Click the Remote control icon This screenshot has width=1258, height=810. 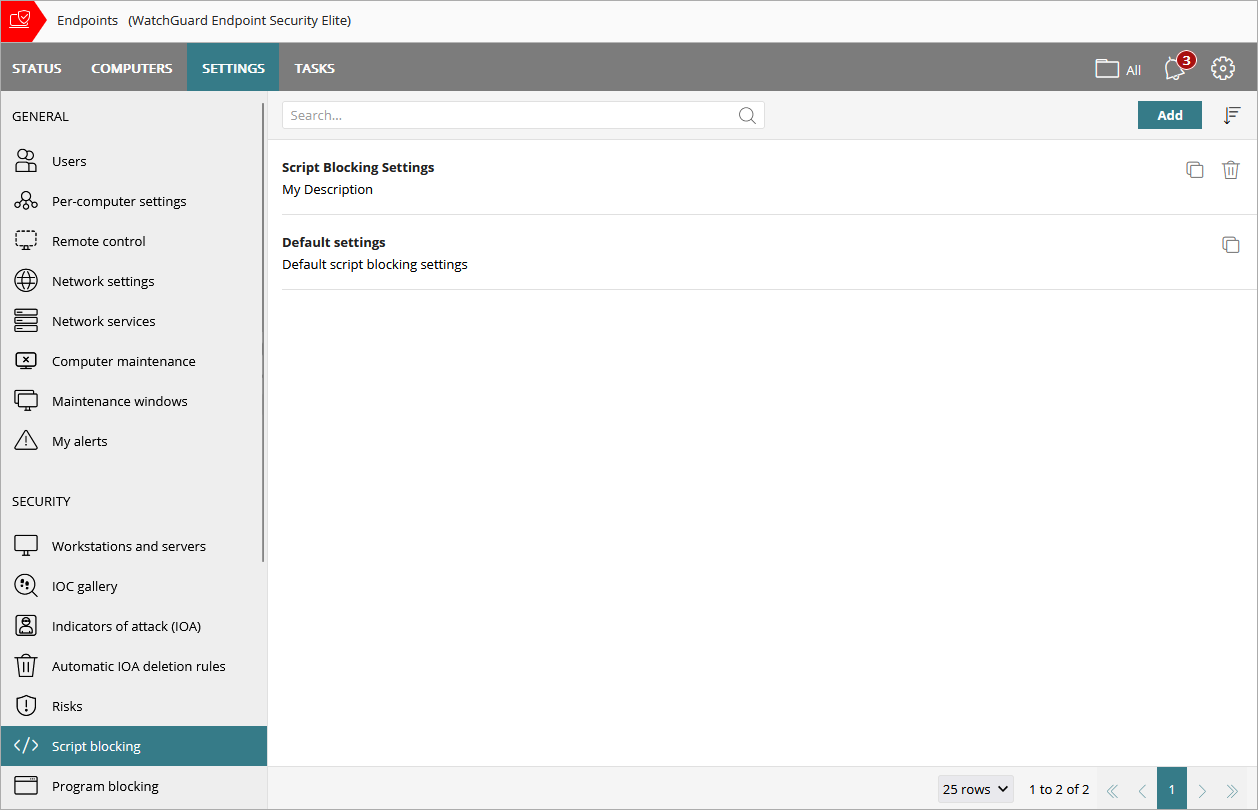pyautogui.click(x=26, y=241)
